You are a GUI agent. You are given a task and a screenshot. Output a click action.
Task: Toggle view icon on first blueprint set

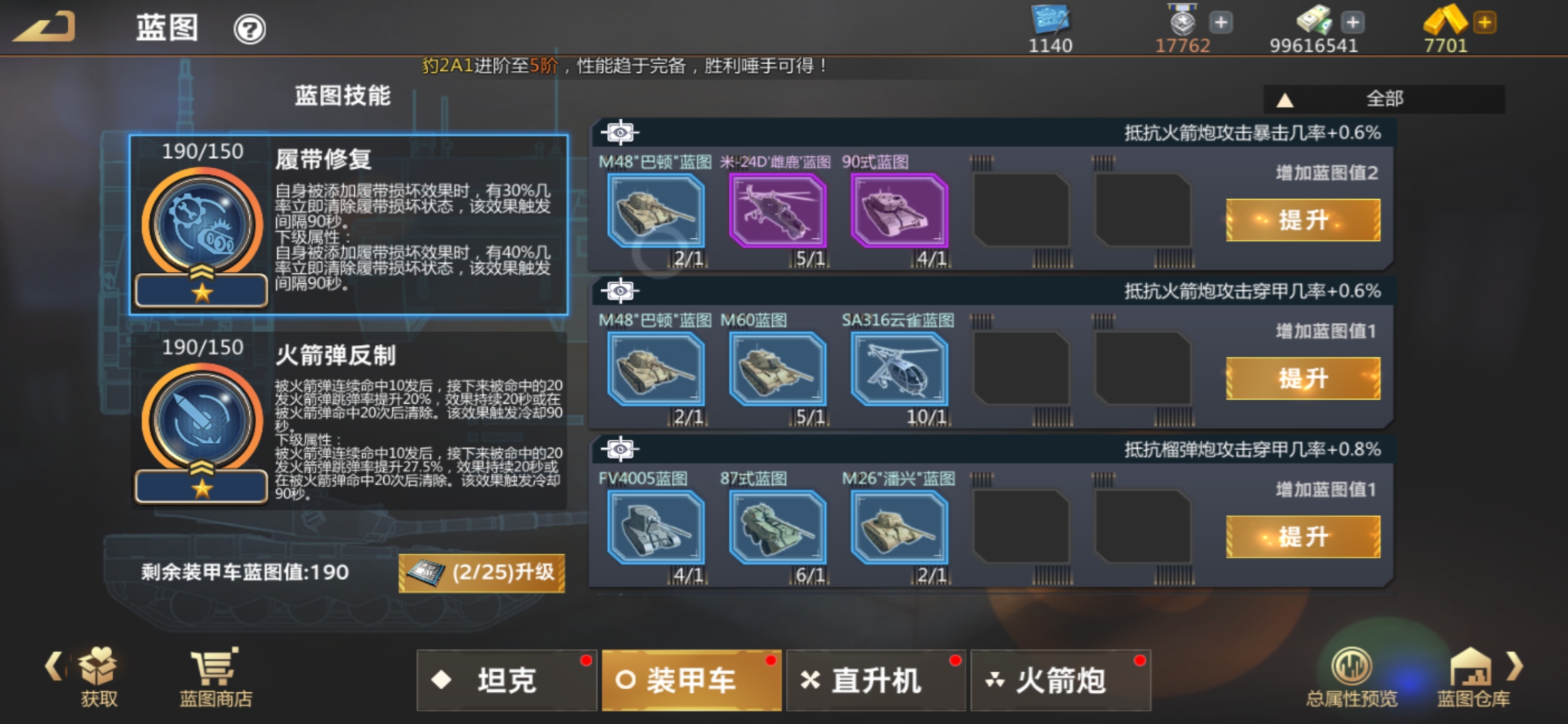point(620,132)
